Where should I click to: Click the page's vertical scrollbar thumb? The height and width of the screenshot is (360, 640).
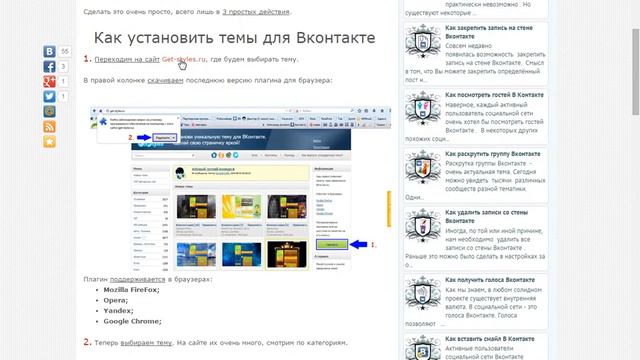[x=636, y=72]
